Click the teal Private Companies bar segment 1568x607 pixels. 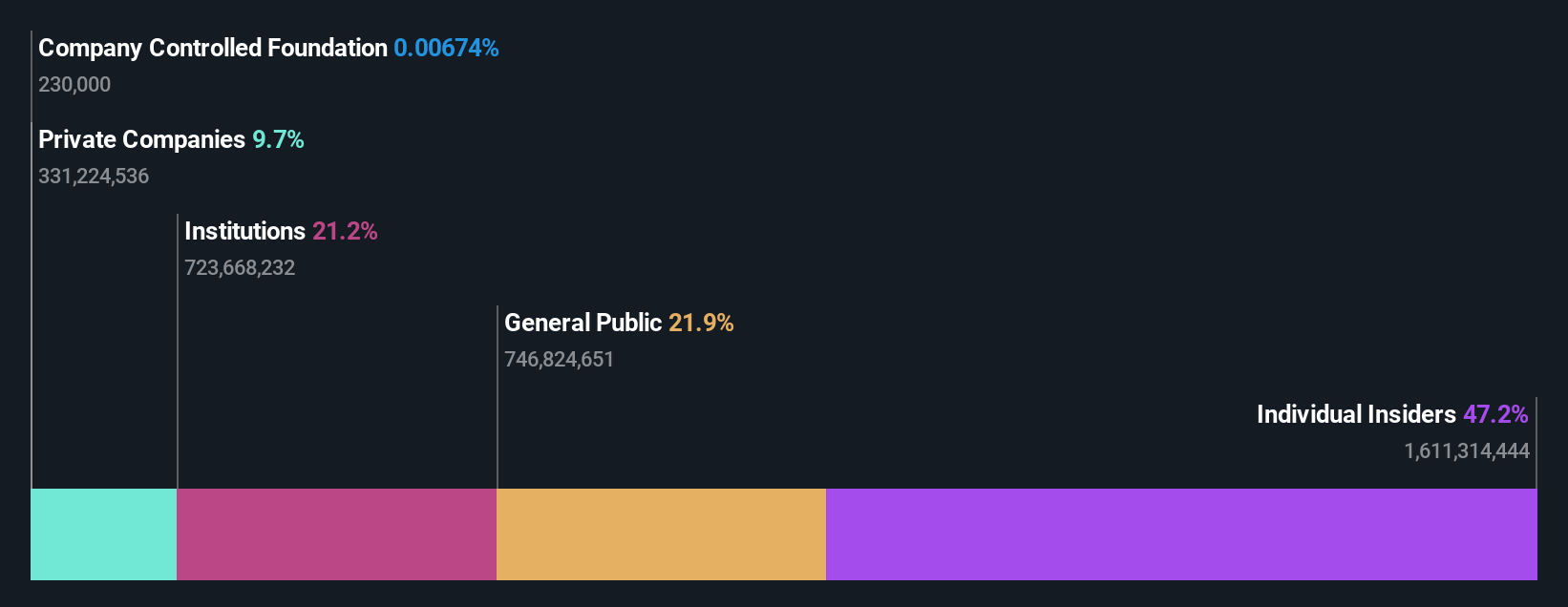tap(104, 534)
